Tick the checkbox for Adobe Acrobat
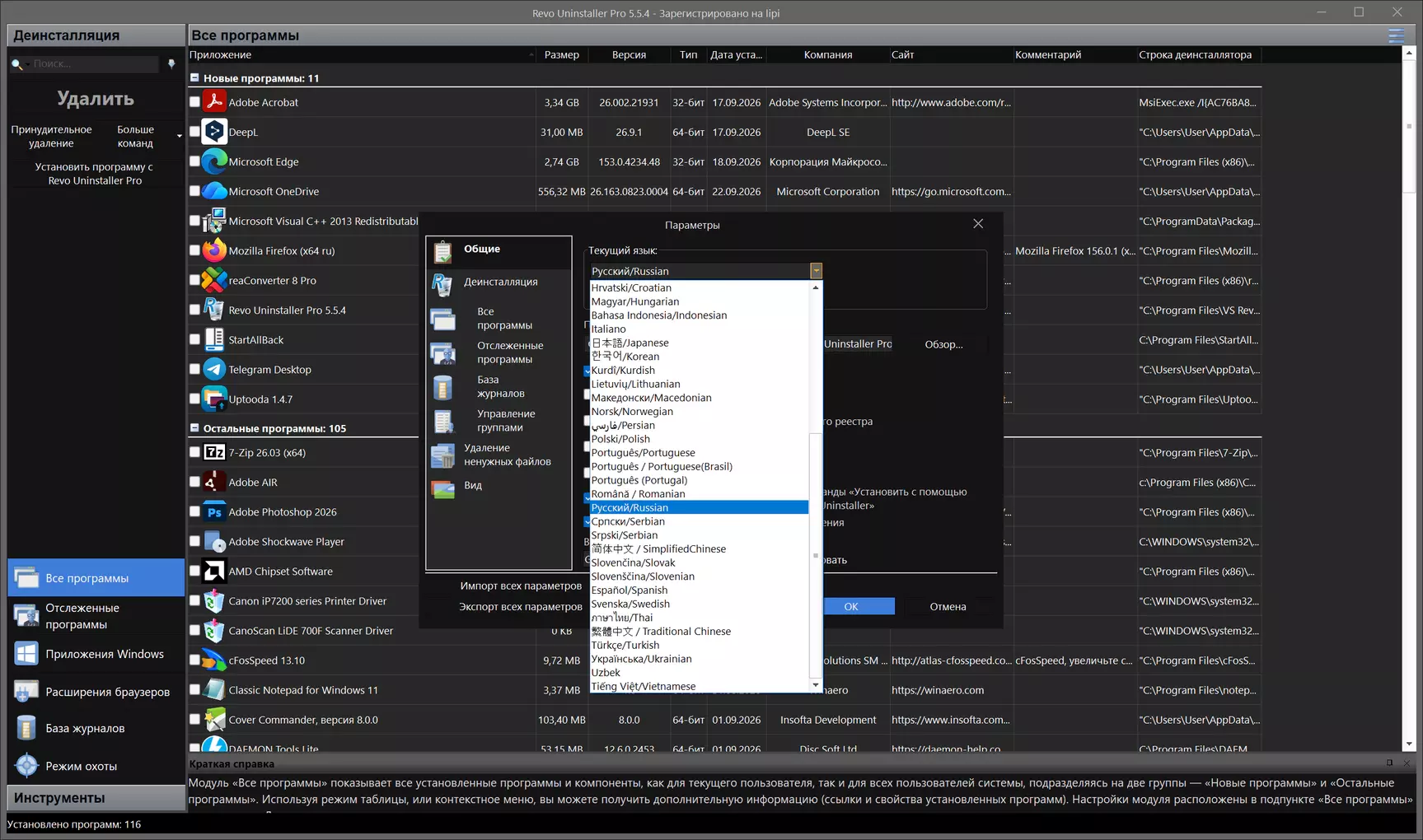1423x840 pixels. [x=194, y=102]
